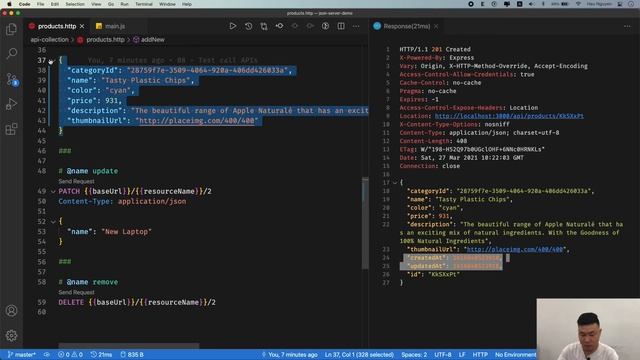The image size is (640, 360).
Task: Close the Response(21ms) tab
Action: coord(436,26)
